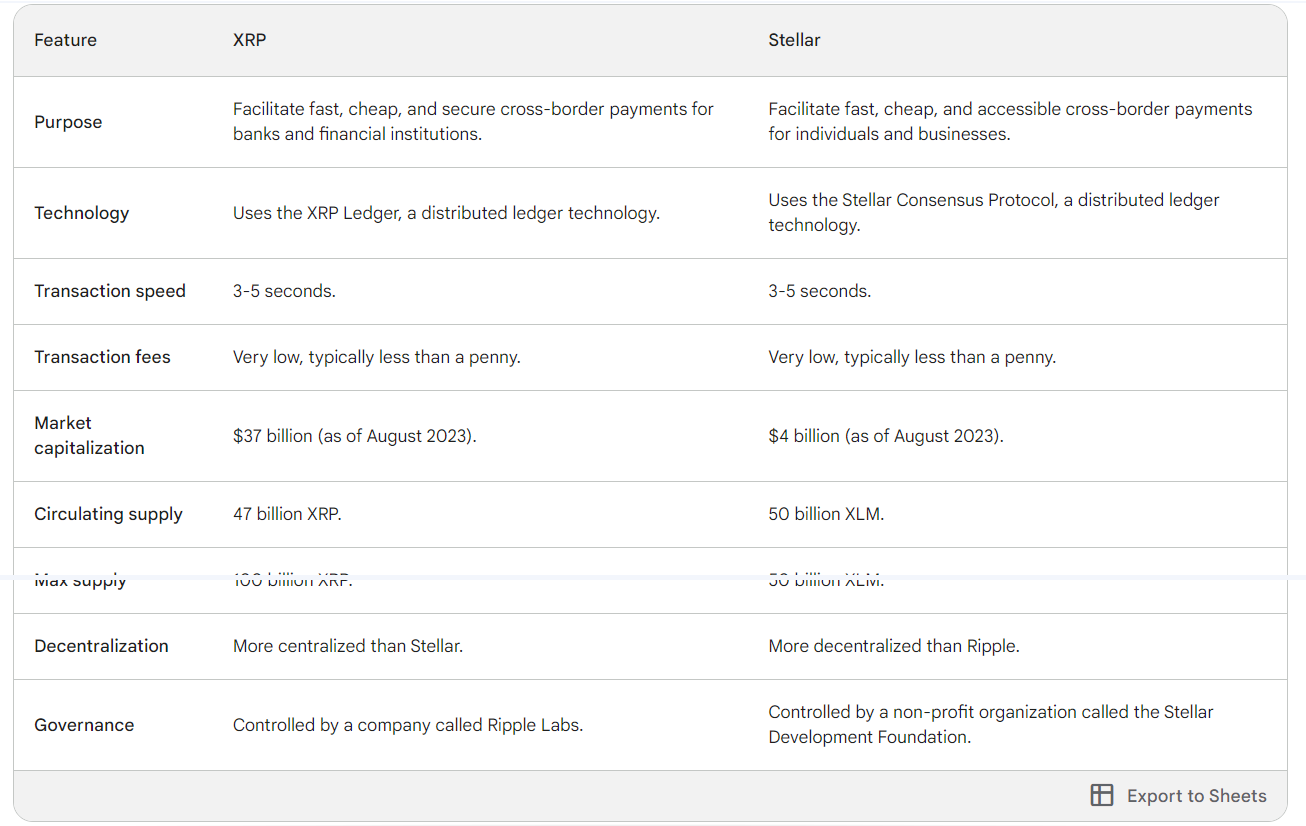The image size is (1306, 826).
Task: Click the XRP Ledger technology cell
Action: tap(446, 213)
